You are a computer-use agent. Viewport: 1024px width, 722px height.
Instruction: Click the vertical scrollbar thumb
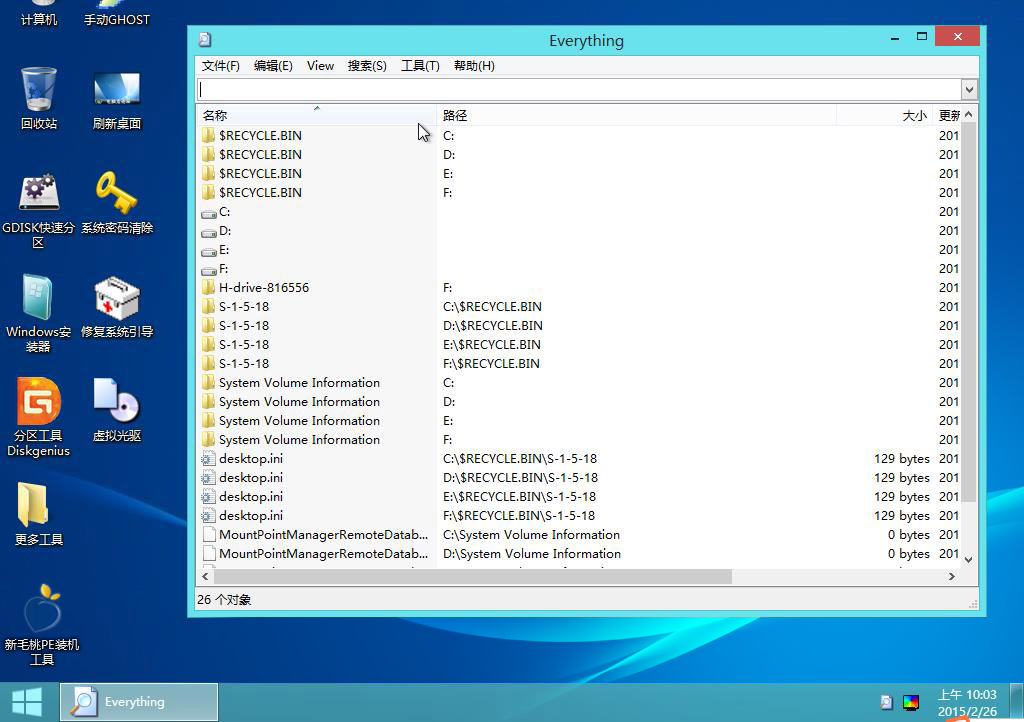[x=969, y=313]
